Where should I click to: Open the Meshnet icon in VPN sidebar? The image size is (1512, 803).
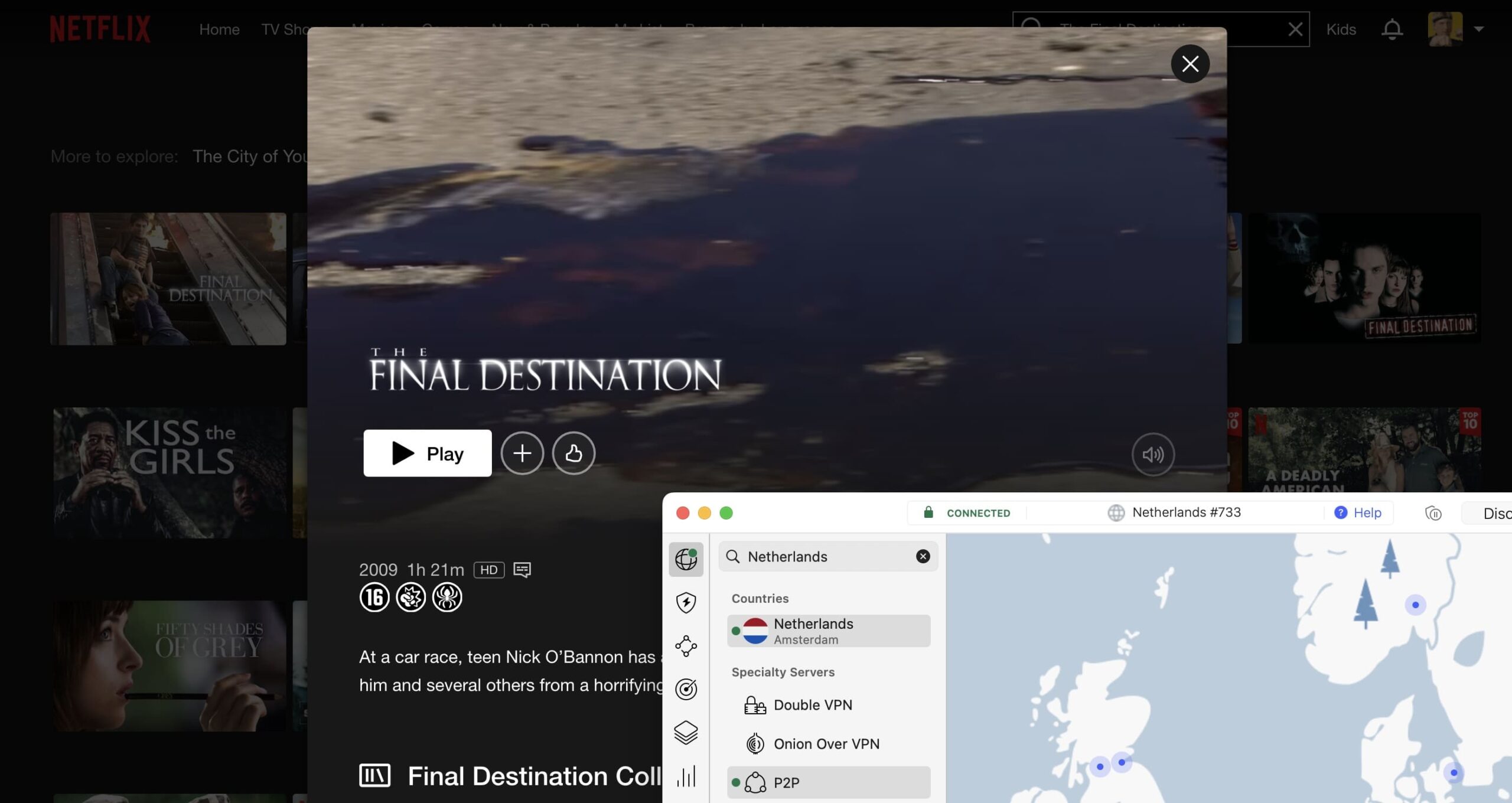[x=686, y=646]
